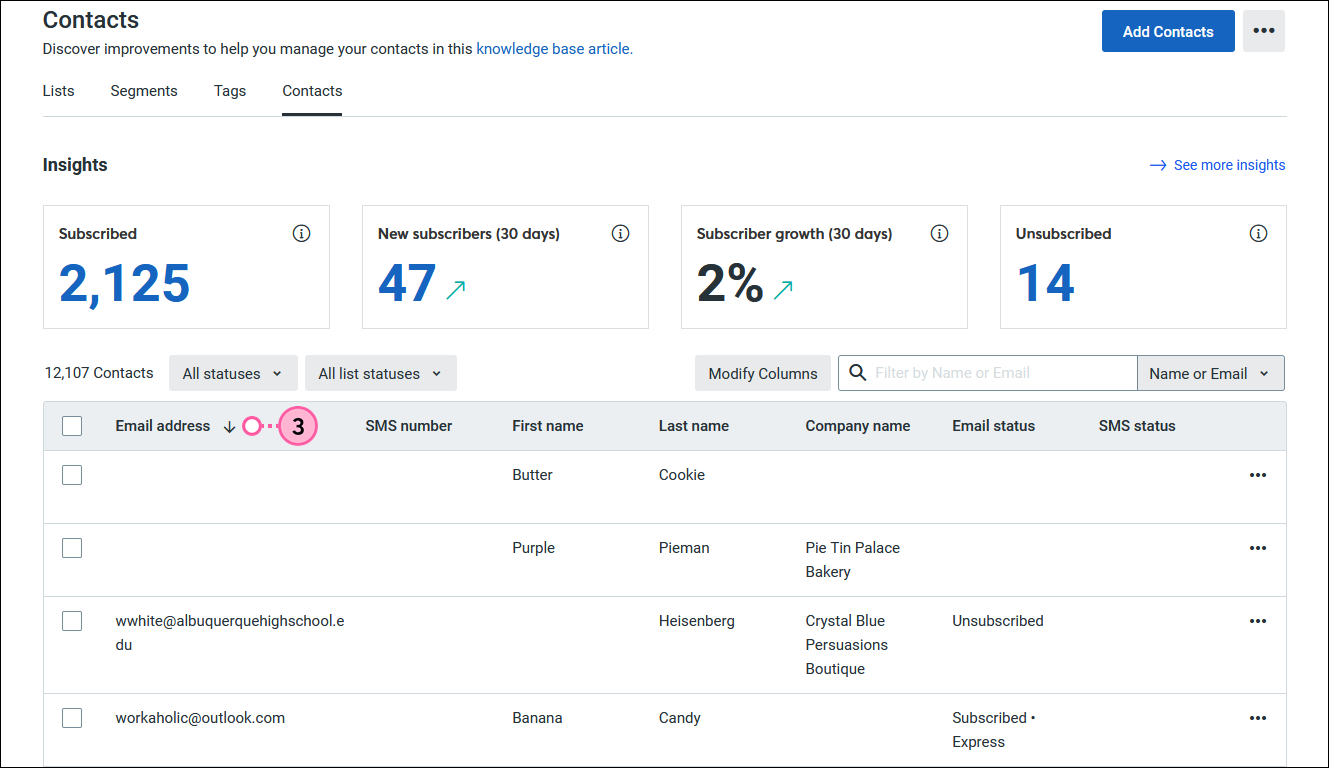Click See more insights link

pos(1230,165)
